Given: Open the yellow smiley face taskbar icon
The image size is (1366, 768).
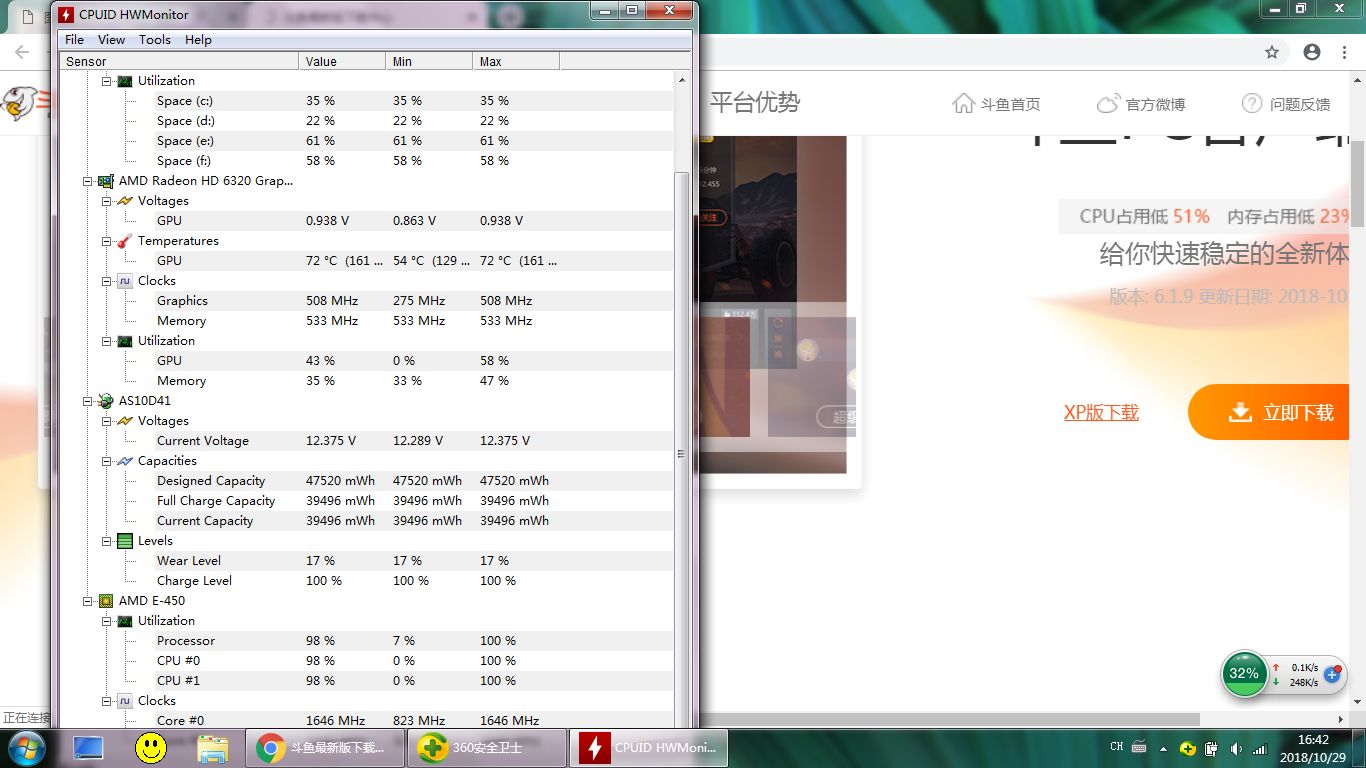Looking at the screenshot, I should coord(151,747).
